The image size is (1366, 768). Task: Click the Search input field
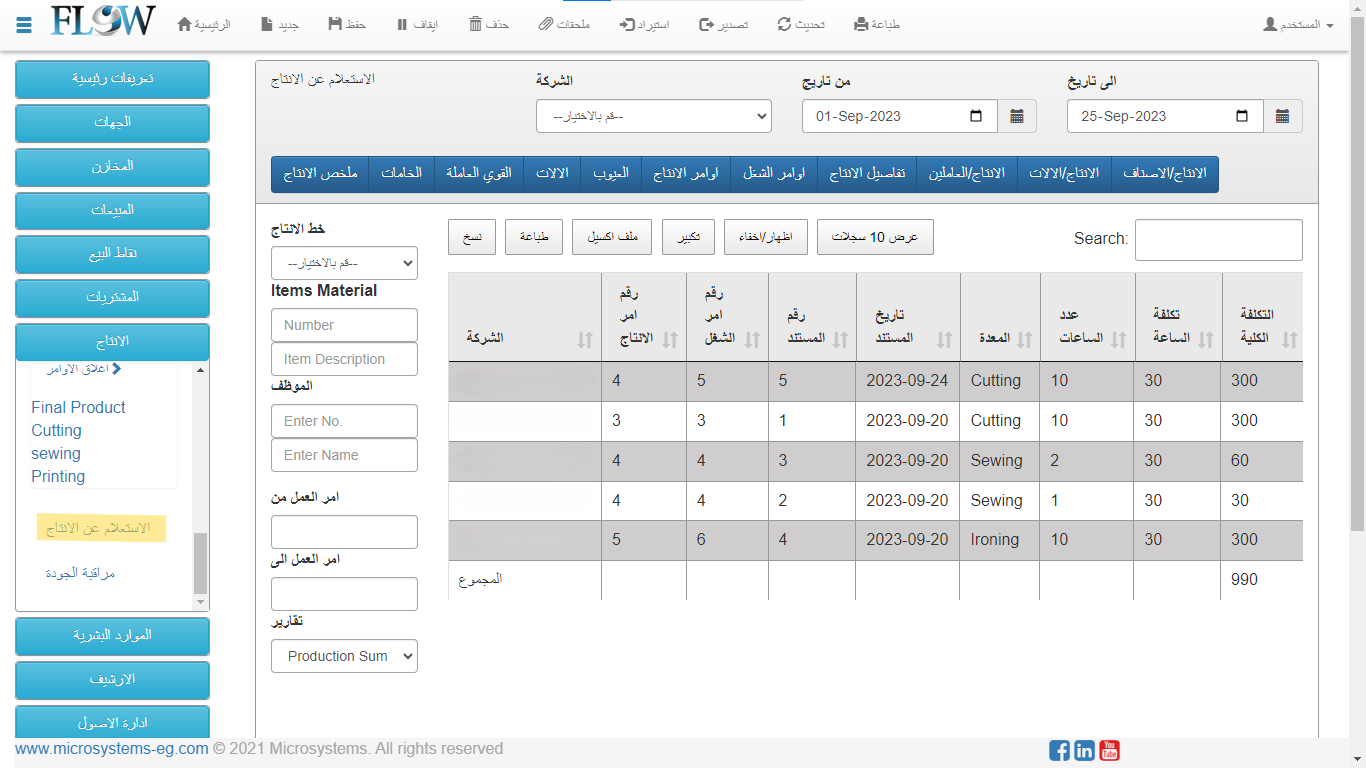coord(1218,240)
